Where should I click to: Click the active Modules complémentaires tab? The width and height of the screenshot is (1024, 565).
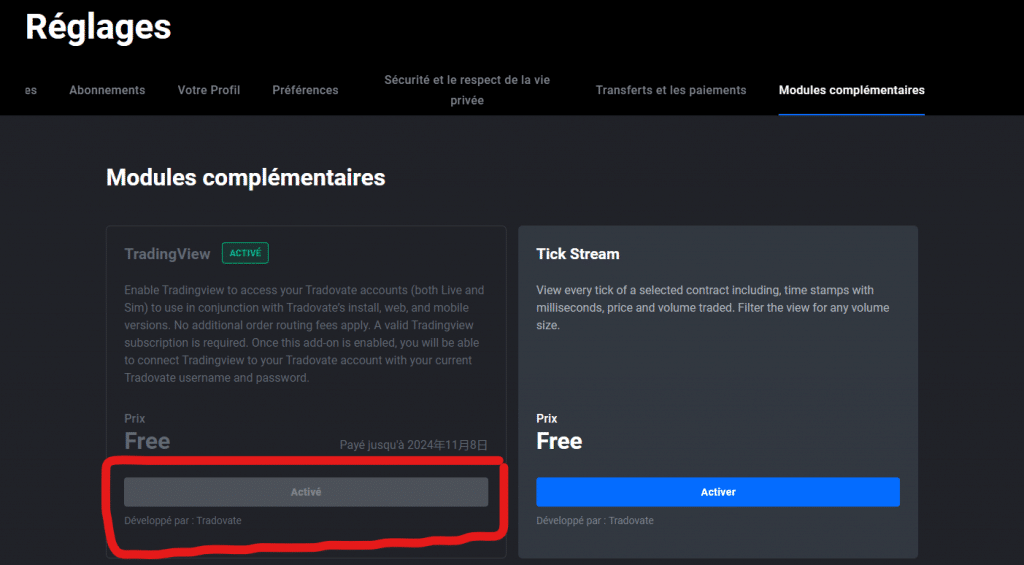[851, 90]
